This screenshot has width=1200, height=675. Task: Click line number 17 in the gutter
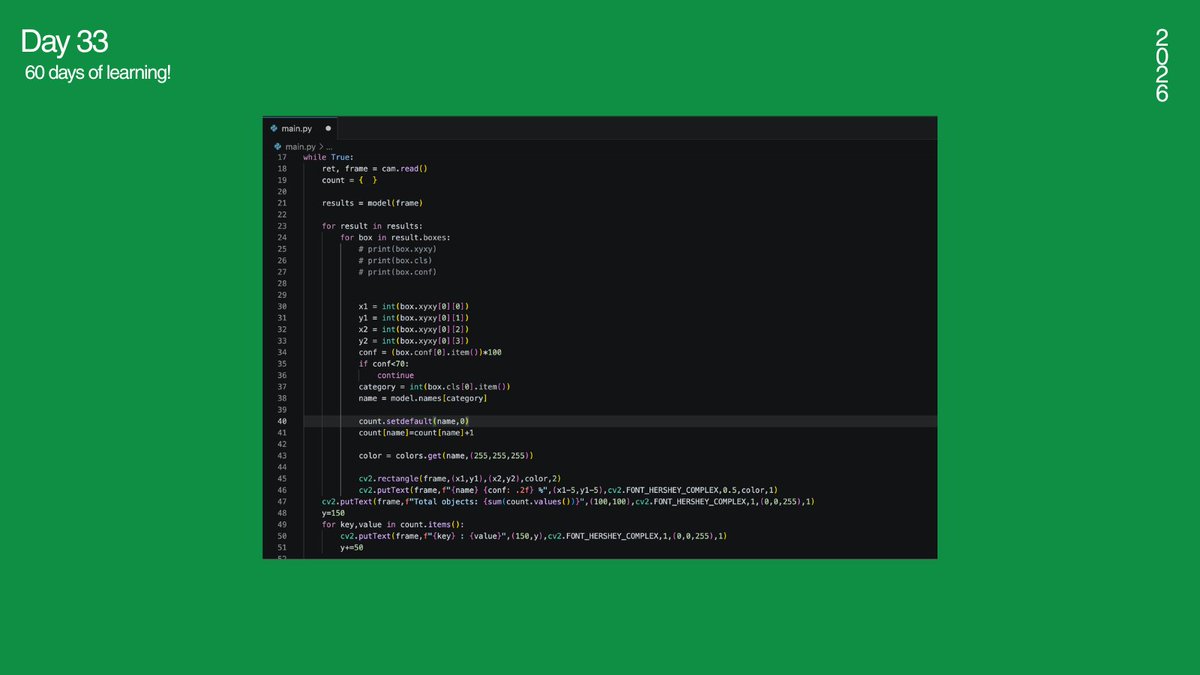pos(281,157)
